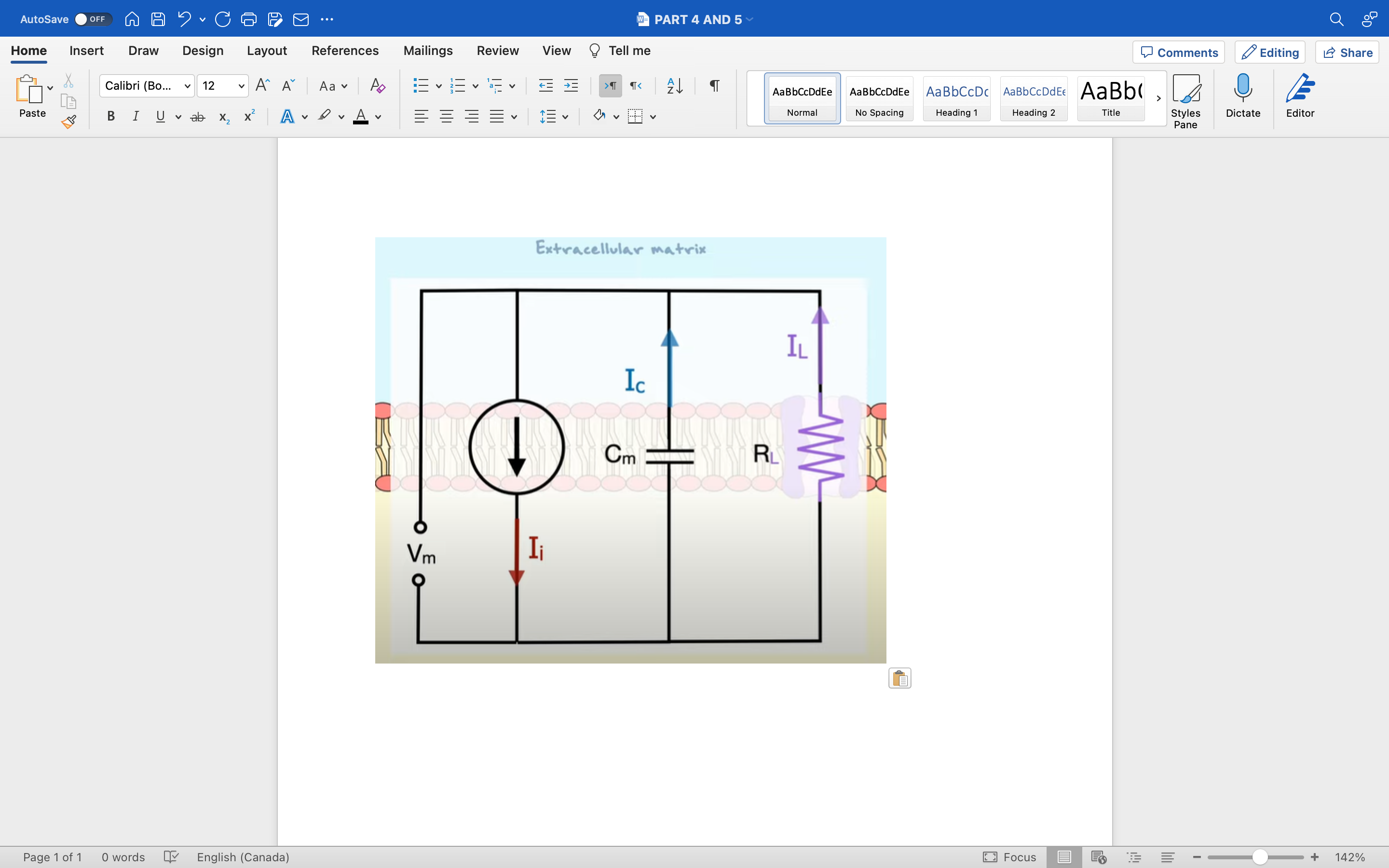Click the Share button
The image size is (1389, 868).
click(x=1347, y=53)
